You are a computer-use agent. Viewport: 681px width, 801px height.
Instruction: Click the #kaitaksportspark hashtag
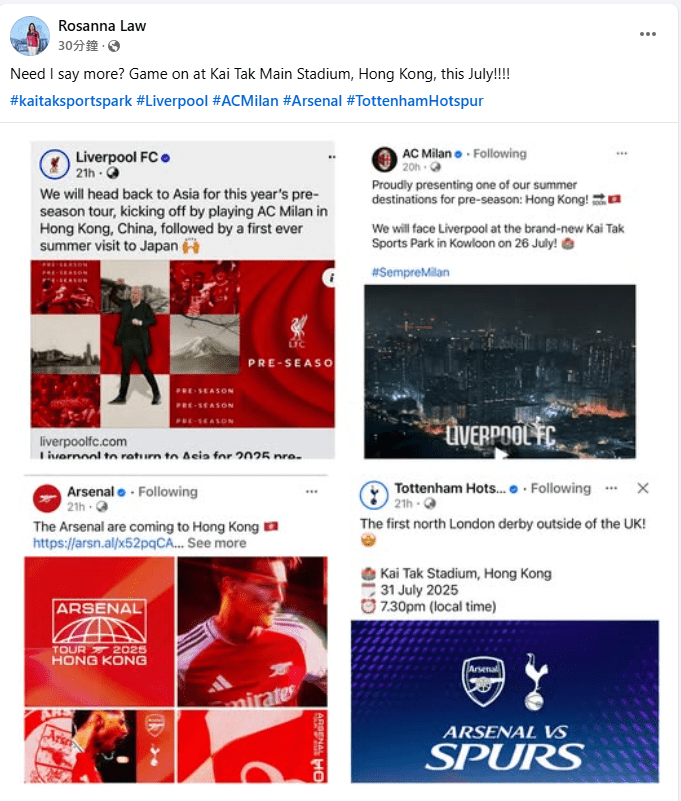point(70,101)
